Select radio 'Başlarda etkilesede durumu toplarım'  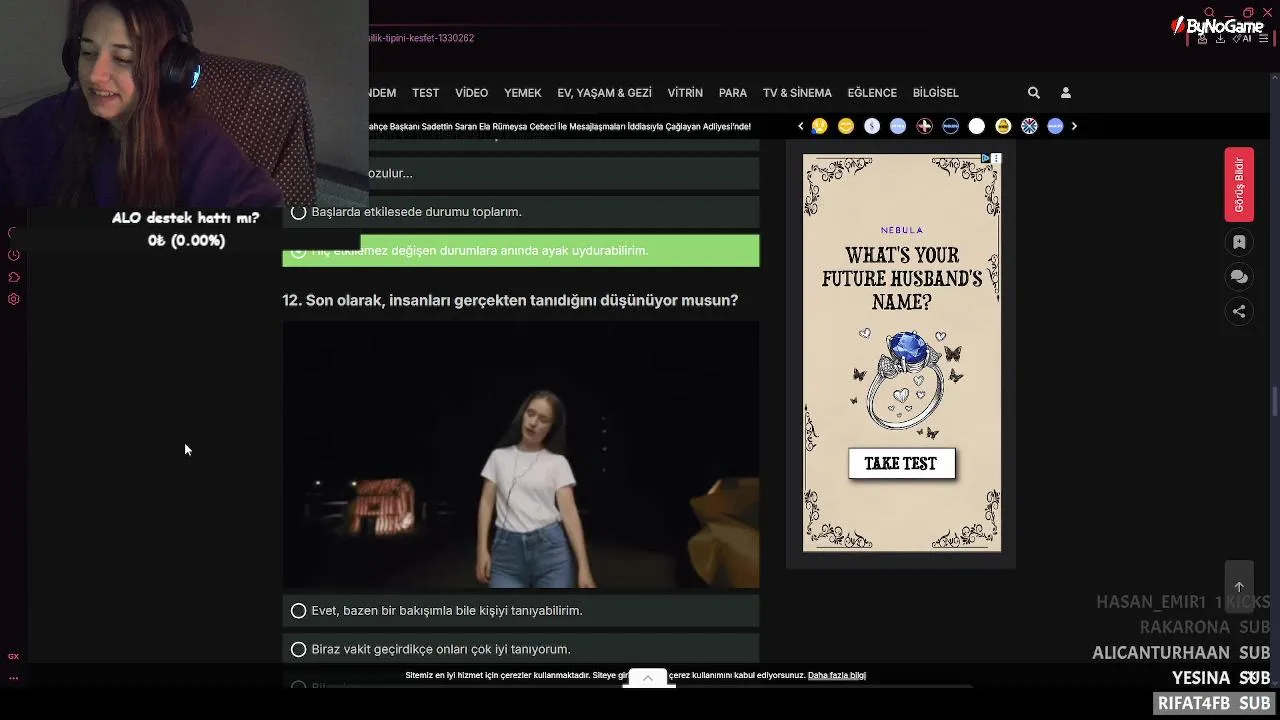coord(298,212)
